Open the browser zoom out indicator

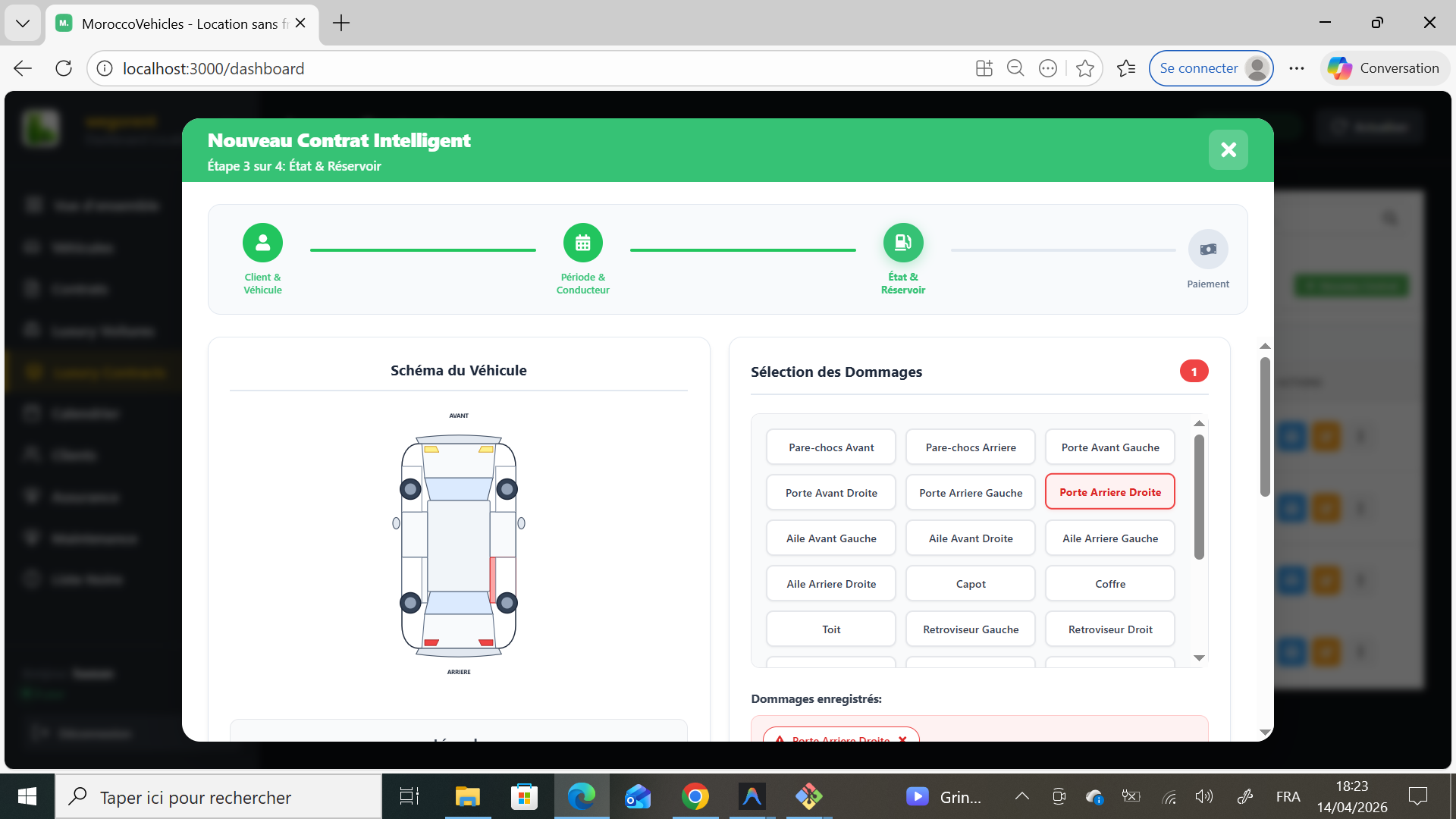pyautogui.click(x=1015, y=68)
